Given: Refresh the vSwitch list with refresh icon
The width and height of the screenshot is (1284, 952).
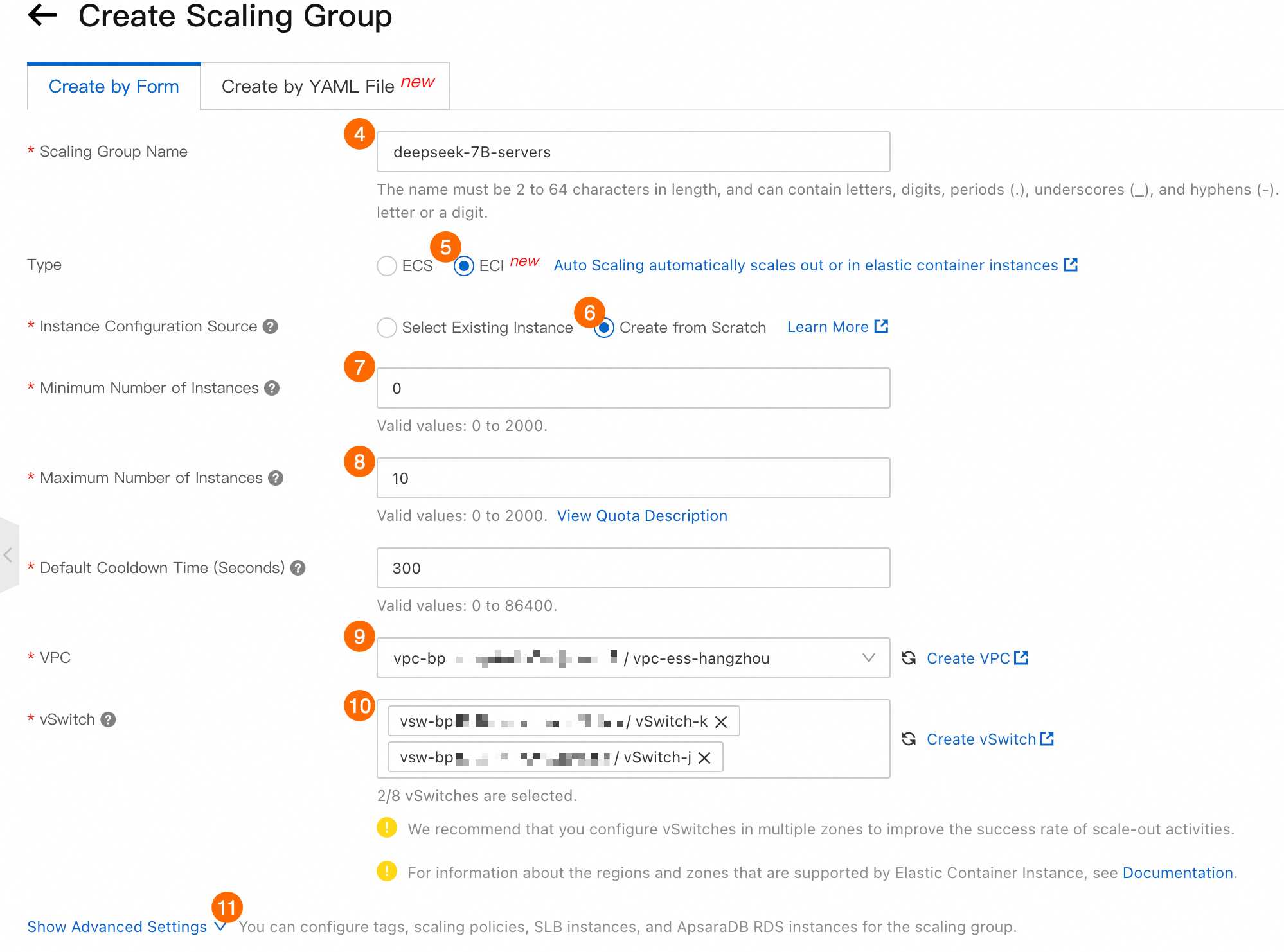Looking at the screenshot, I should (909, 739).
